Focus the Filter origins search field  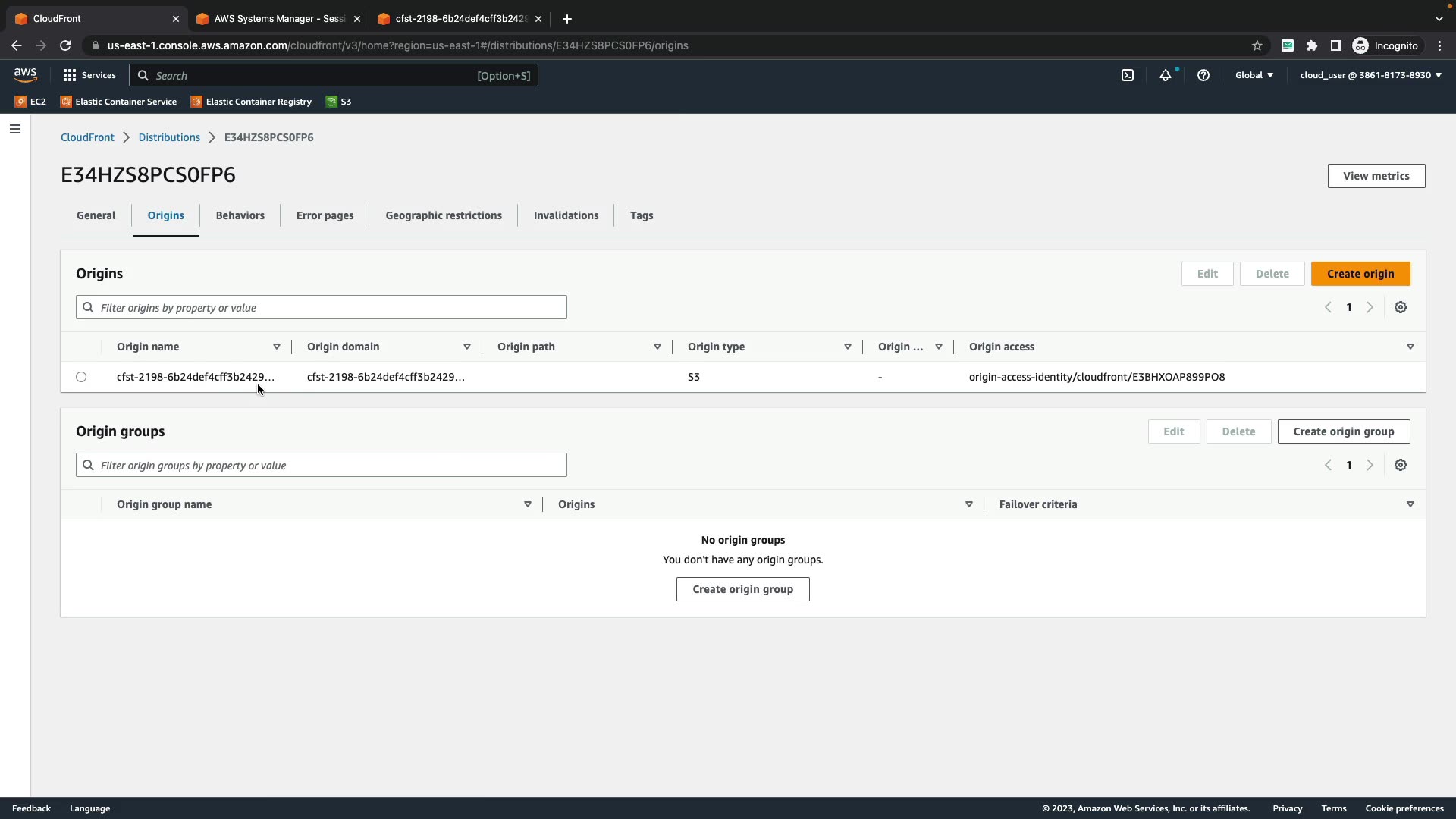(x=322, y=307)
